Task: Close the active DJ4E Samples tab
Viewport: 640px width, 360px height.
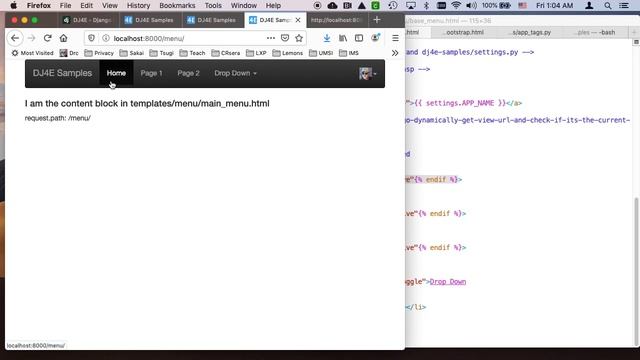Action: click(x=298, y=20)
